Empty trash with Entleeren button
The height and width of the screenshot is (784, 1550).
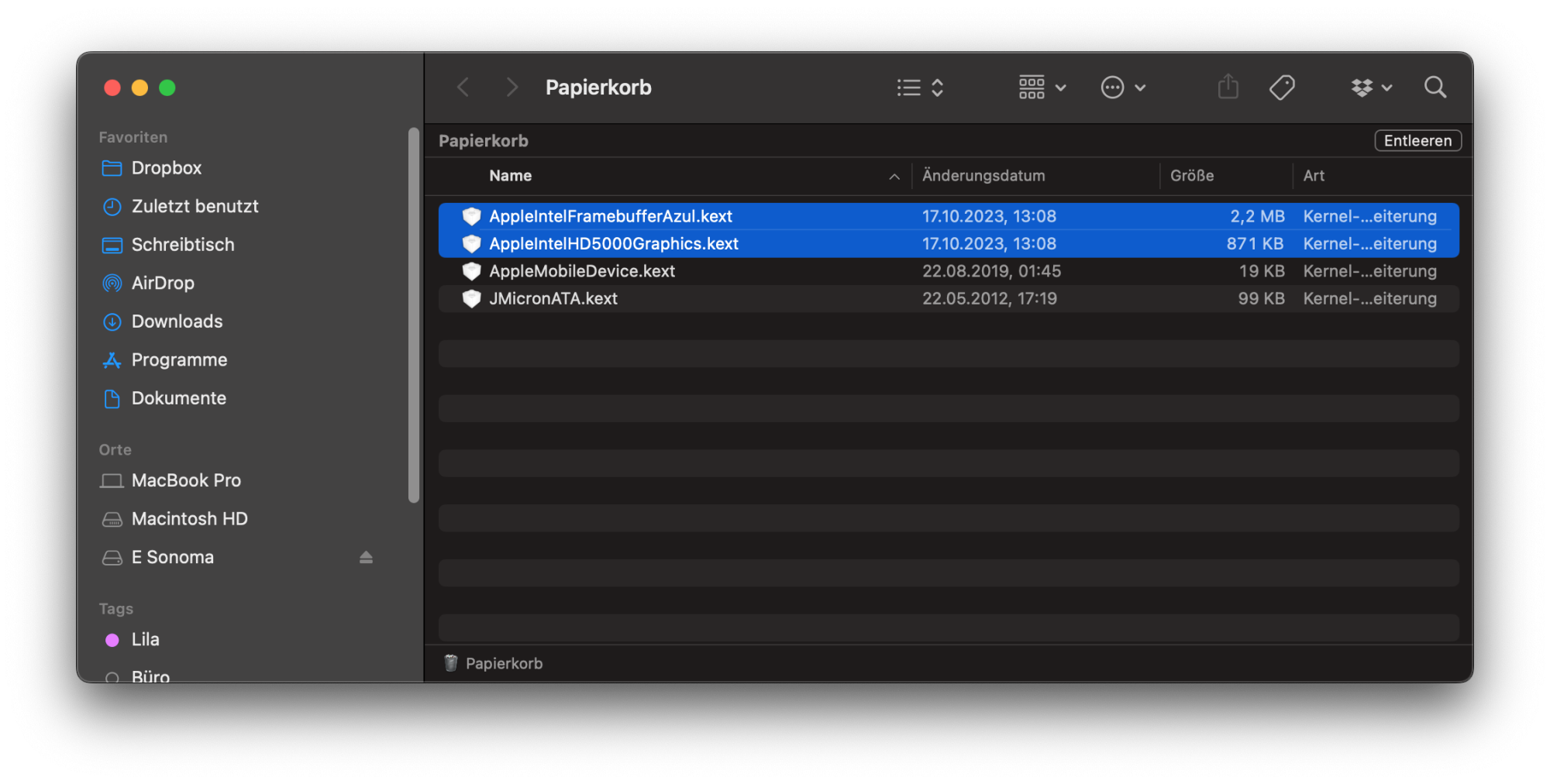click(x=1417, y=141)
